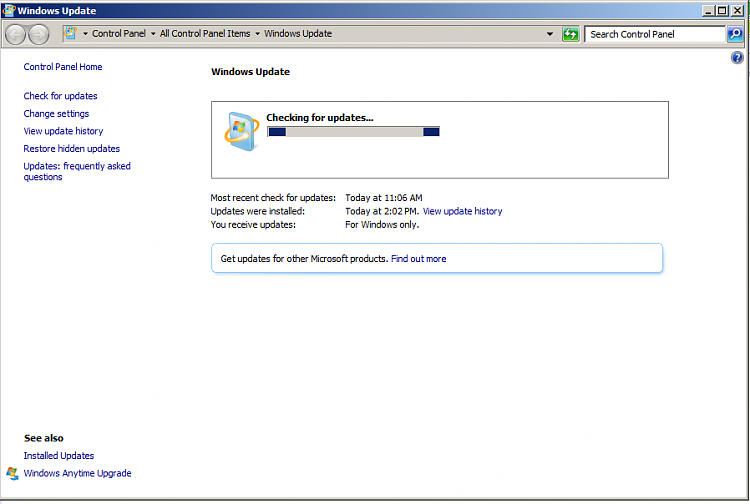Click 'Updates were installed:' label
Screen dimensions: 750x504
(x=257, y=211)
